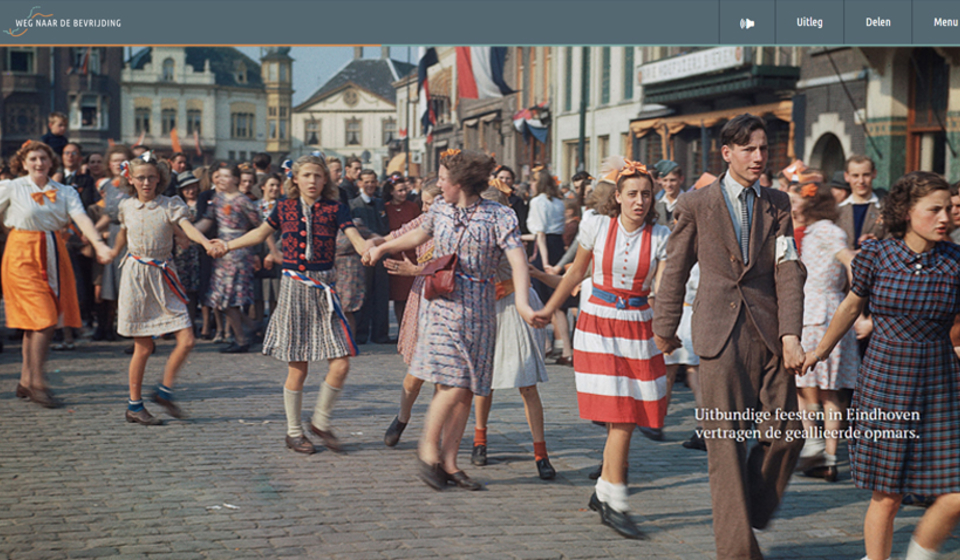Open the Uitleg explanation section
960x560 pixels.
pyautogui.click(x=809, y=22)
